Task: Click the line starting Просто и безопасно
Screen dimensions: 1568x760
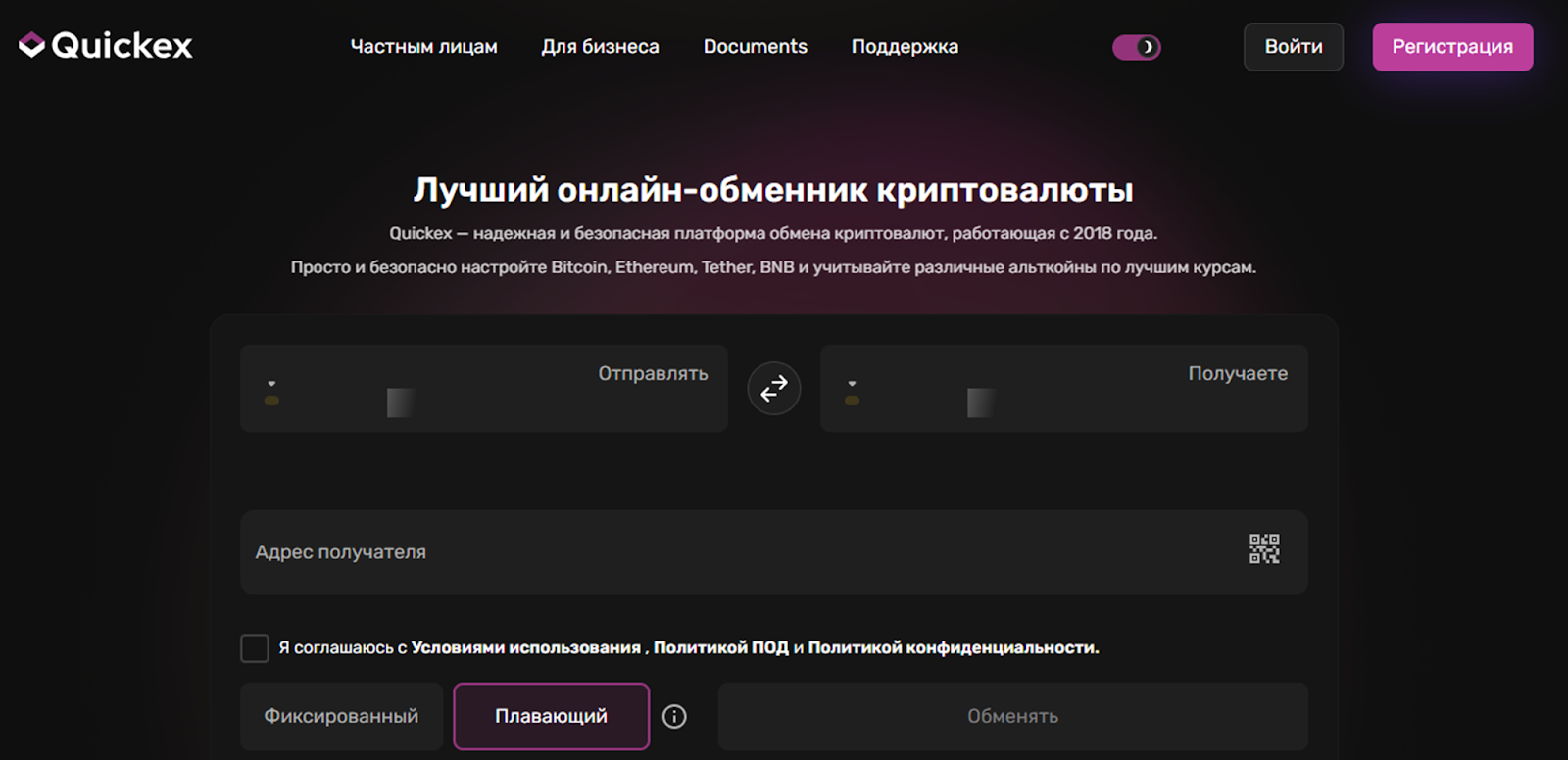Action: point(773,267)
